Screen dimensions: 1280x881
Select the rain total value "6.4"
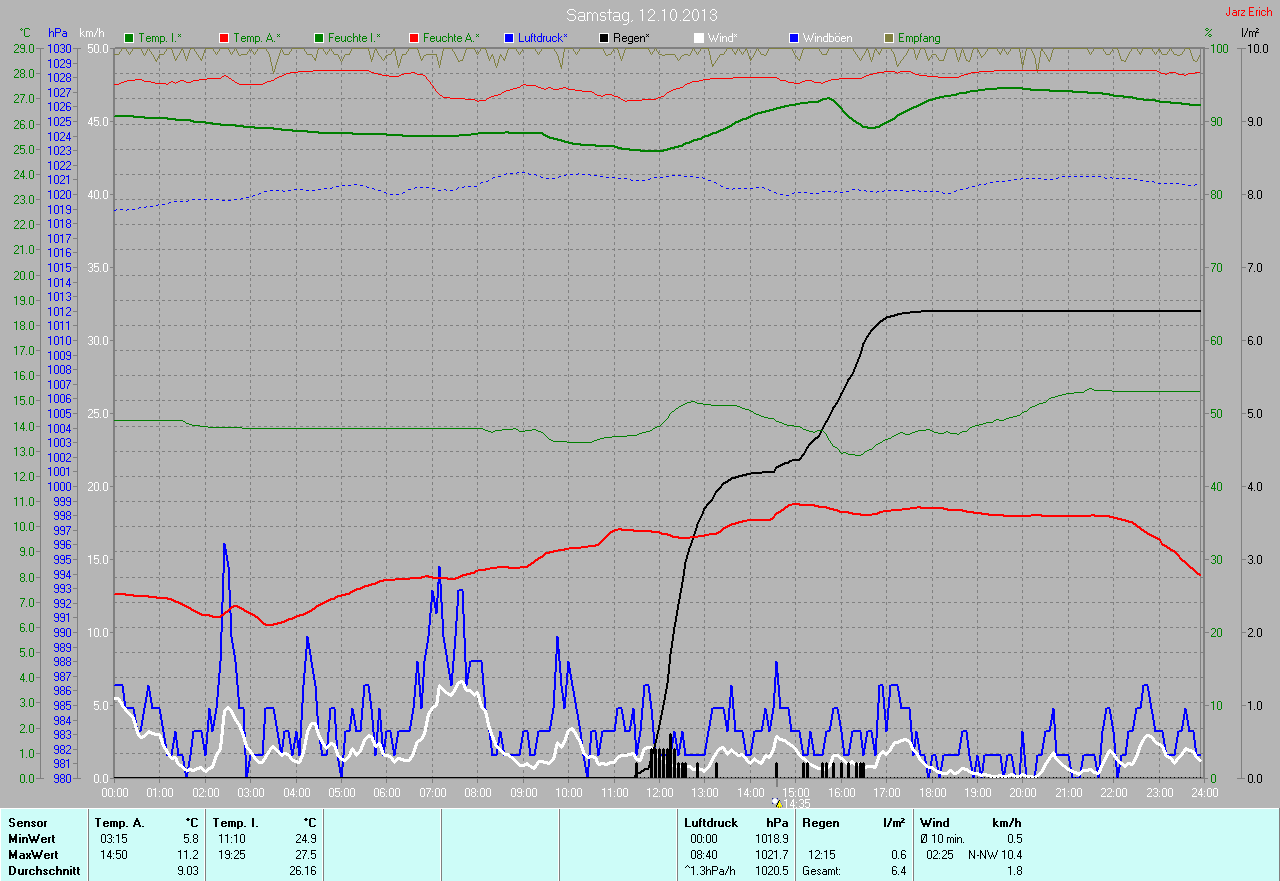pos(898,871)
